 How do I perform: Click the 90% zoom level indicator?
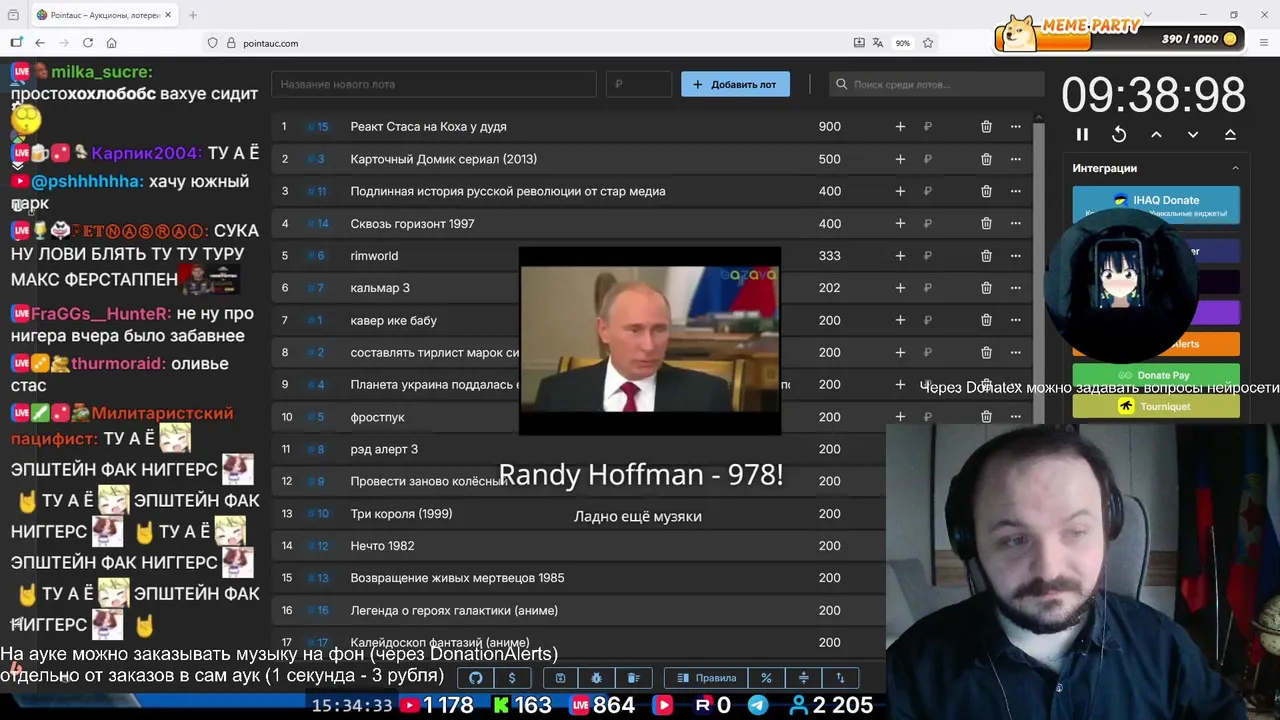(903, 43)
